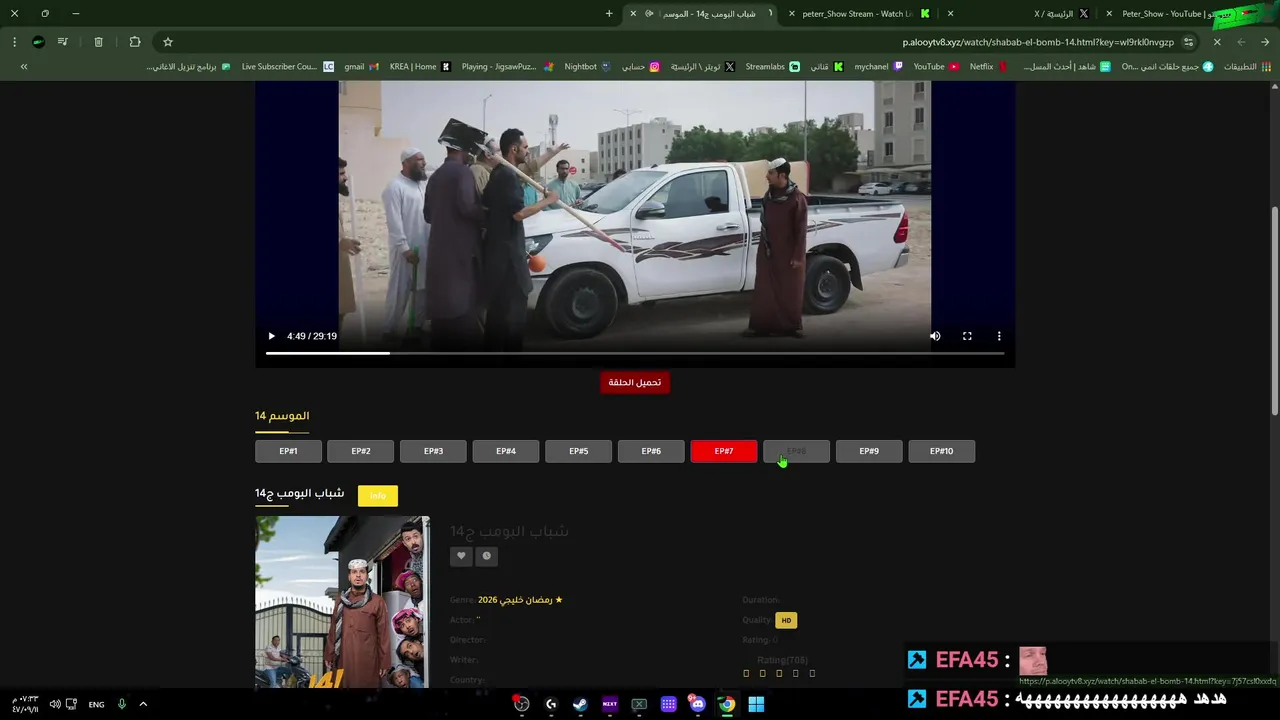Seek along the video progress bar

pyautogui.click(x=635, y=353)
